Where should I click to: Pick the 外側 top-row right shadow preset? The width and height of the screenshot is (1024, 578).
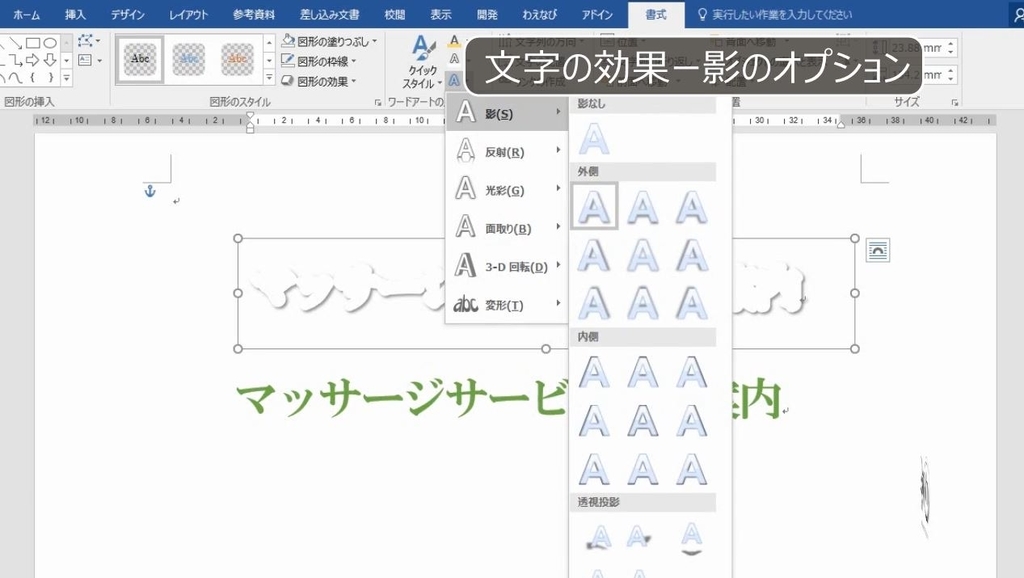point(692,206)
